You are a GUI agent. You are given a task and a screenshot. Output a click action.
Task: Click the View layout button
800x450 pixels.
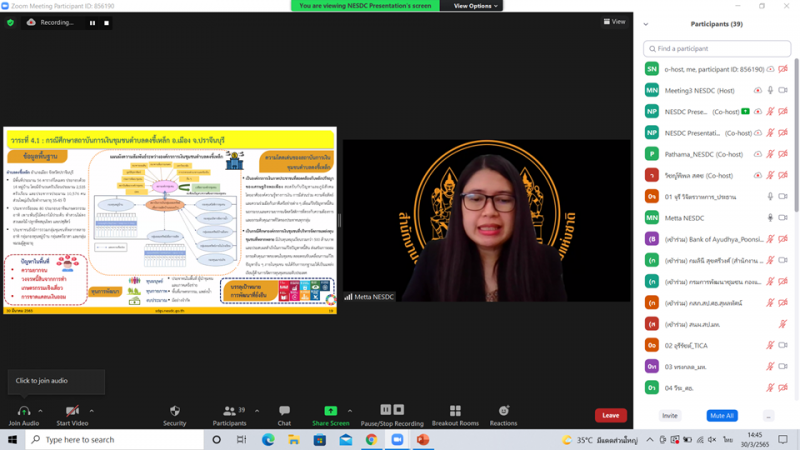coord(614,21)
